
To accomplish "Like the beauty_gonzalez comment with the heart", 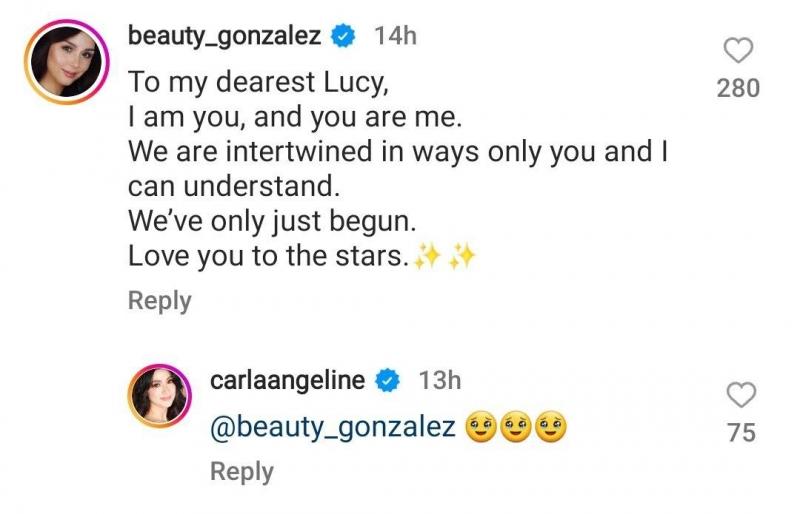I will [738, 51].
